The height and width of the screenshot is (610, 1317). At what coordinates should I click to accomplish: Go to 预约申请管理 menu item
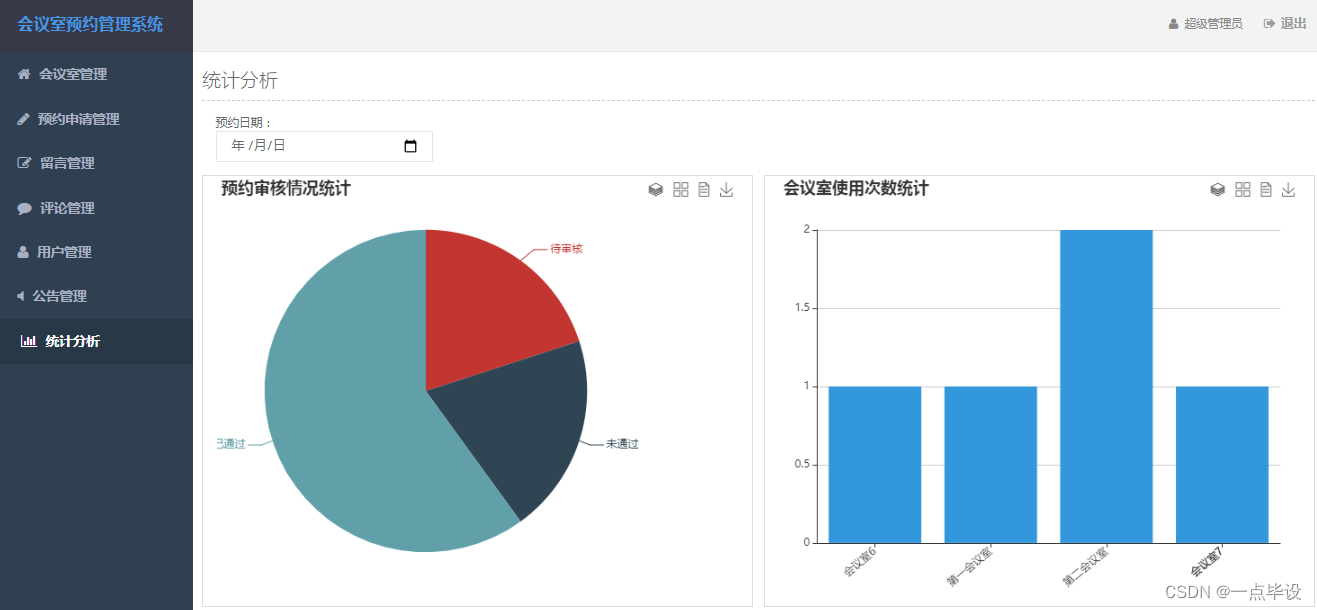coord(96,119)
